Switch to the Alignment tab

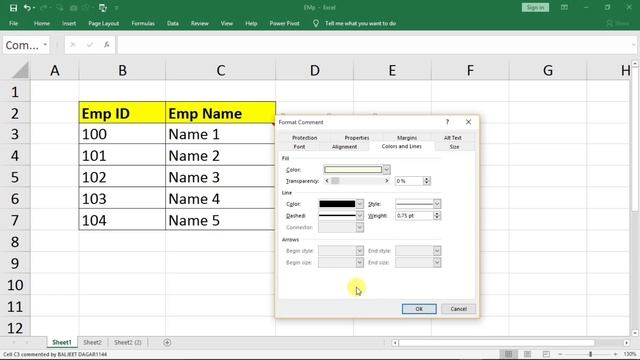pos(344,147)
